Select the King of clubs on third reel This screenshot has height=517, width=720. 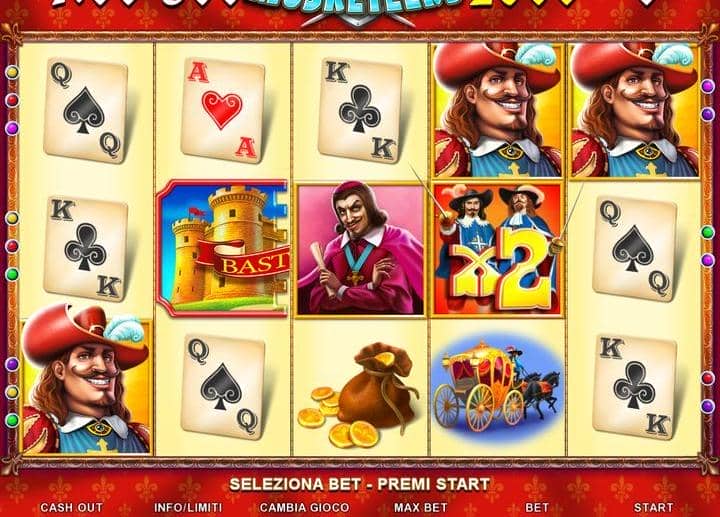tap(360, 111)
